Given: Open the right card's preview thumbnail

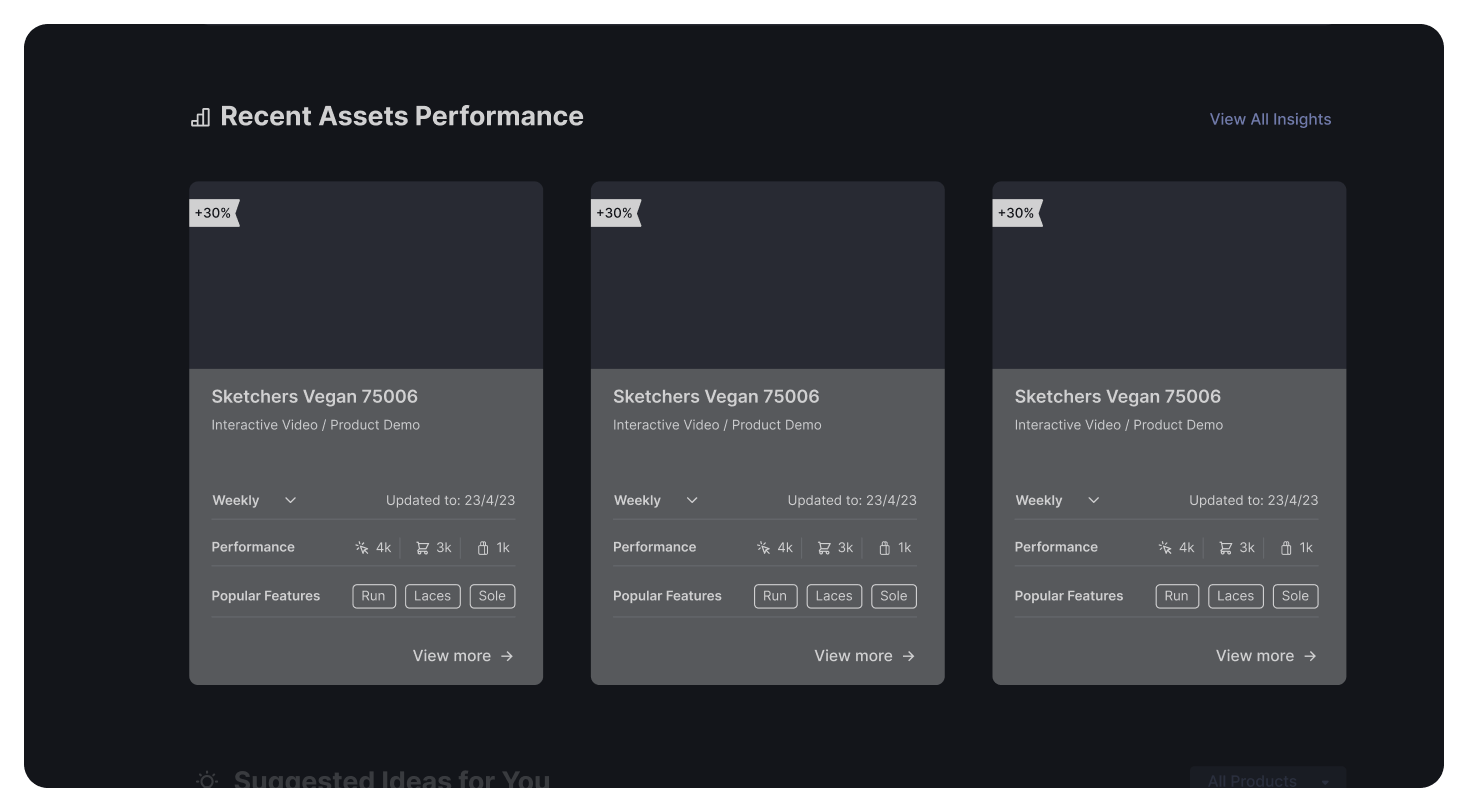Looking at the screenshot, I should 1169,275.
